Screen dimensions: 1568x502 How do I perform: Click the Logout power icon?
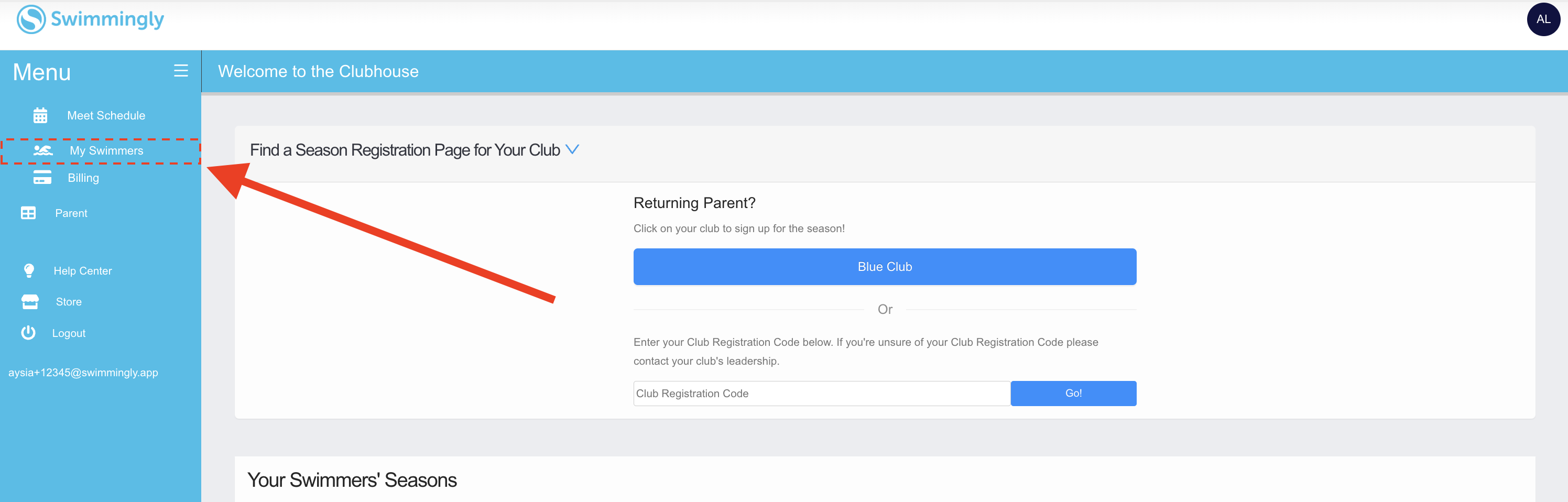[x=28, y=333]
